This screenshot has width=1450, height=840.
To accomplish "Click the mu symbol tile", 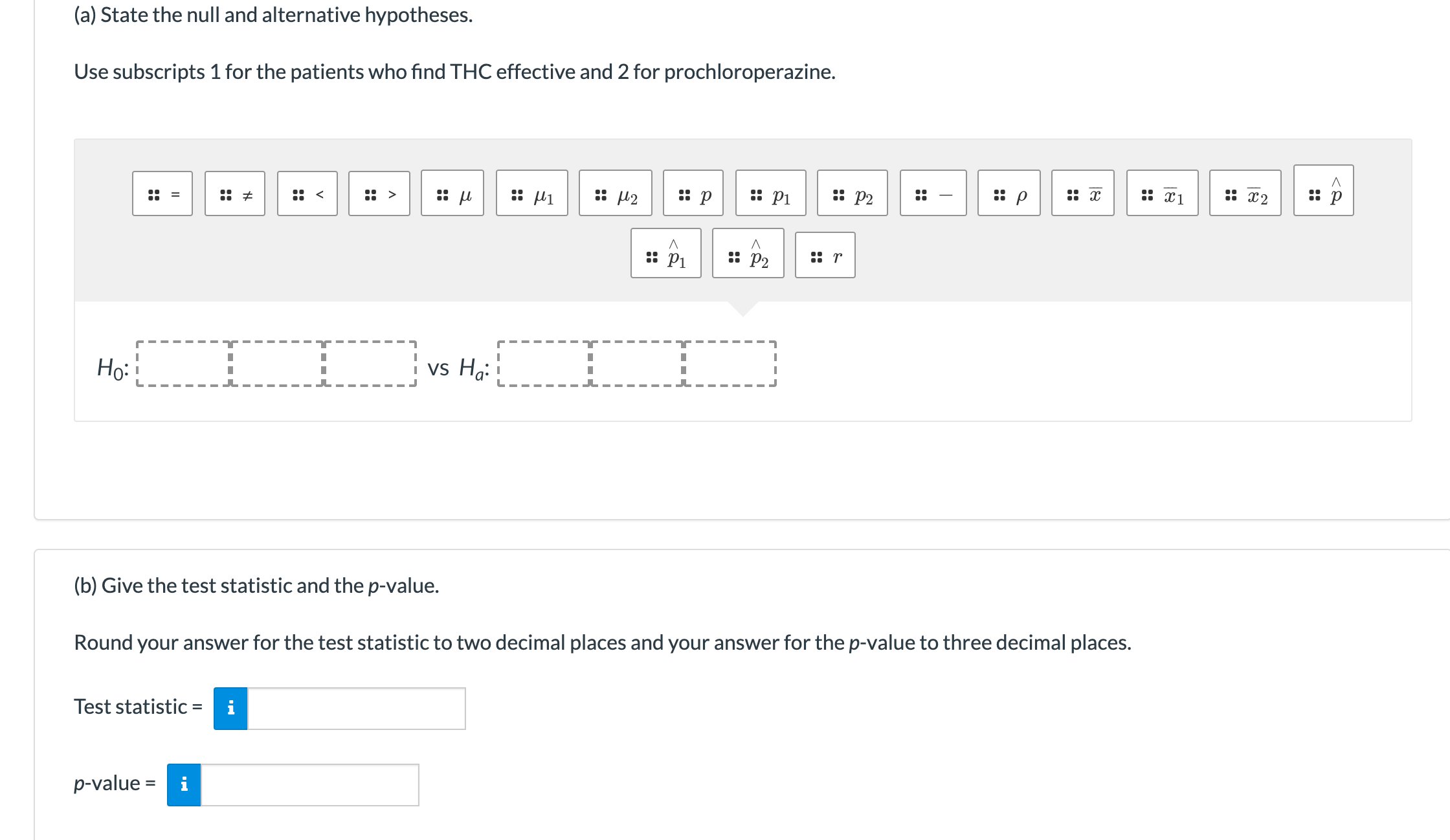I will pos(452,193).
